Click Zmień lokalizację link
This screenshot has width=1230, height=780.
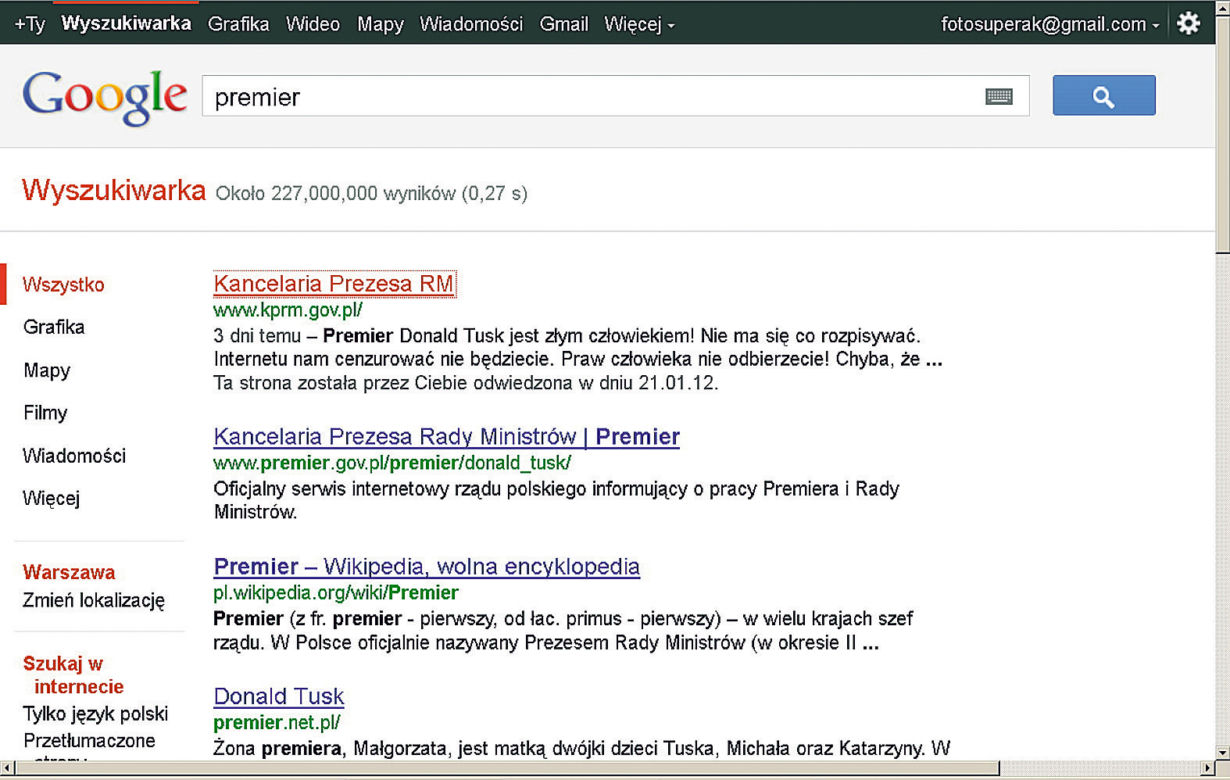[94, 601]
